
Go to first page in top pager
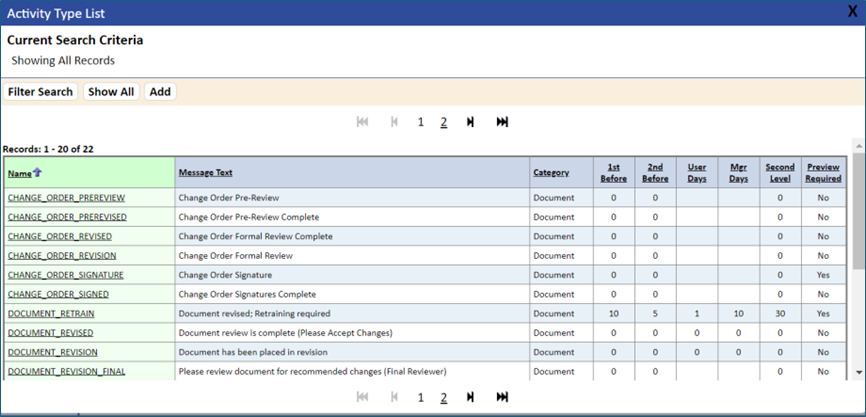362,122
